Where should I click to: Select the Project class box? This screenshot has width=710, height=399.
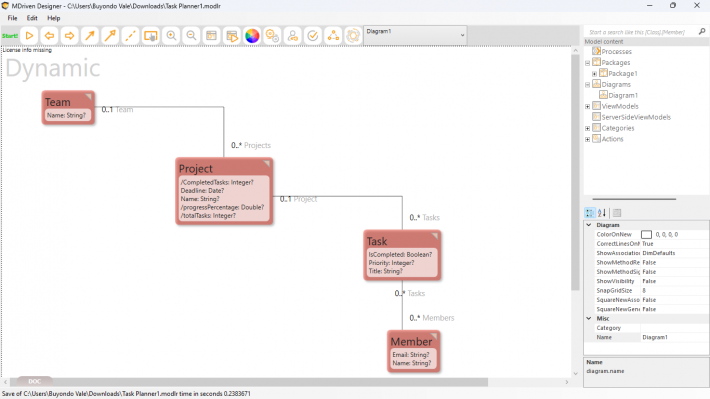(x=224, y=191)
